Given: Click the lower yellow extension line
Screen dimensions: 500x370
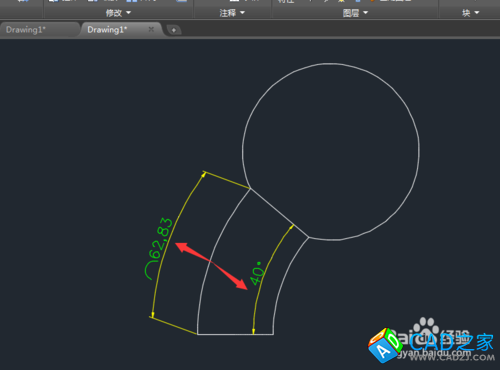Looking at the screenshot, I should (173, 325).
